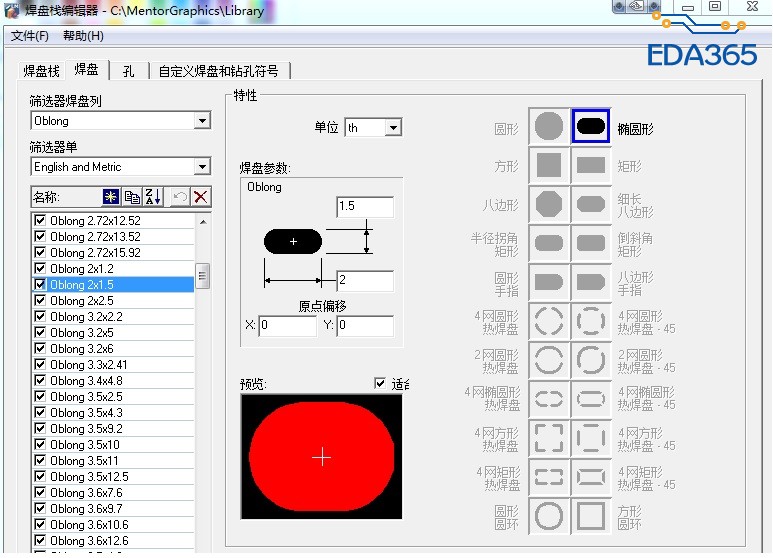This screenshot has height=558, width=773.
Task: Copy the selected pad entry
Action: [132, 197]
